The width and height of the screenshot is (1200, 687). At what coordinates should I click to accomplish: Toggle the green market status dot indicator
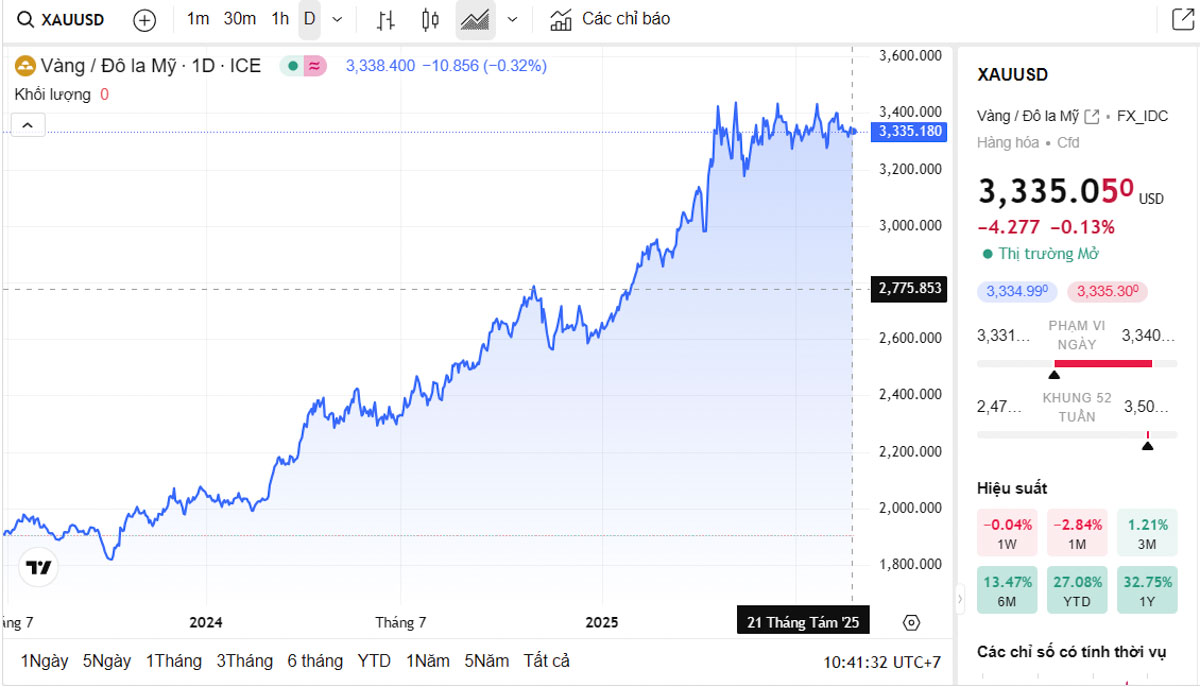point(292,66)
